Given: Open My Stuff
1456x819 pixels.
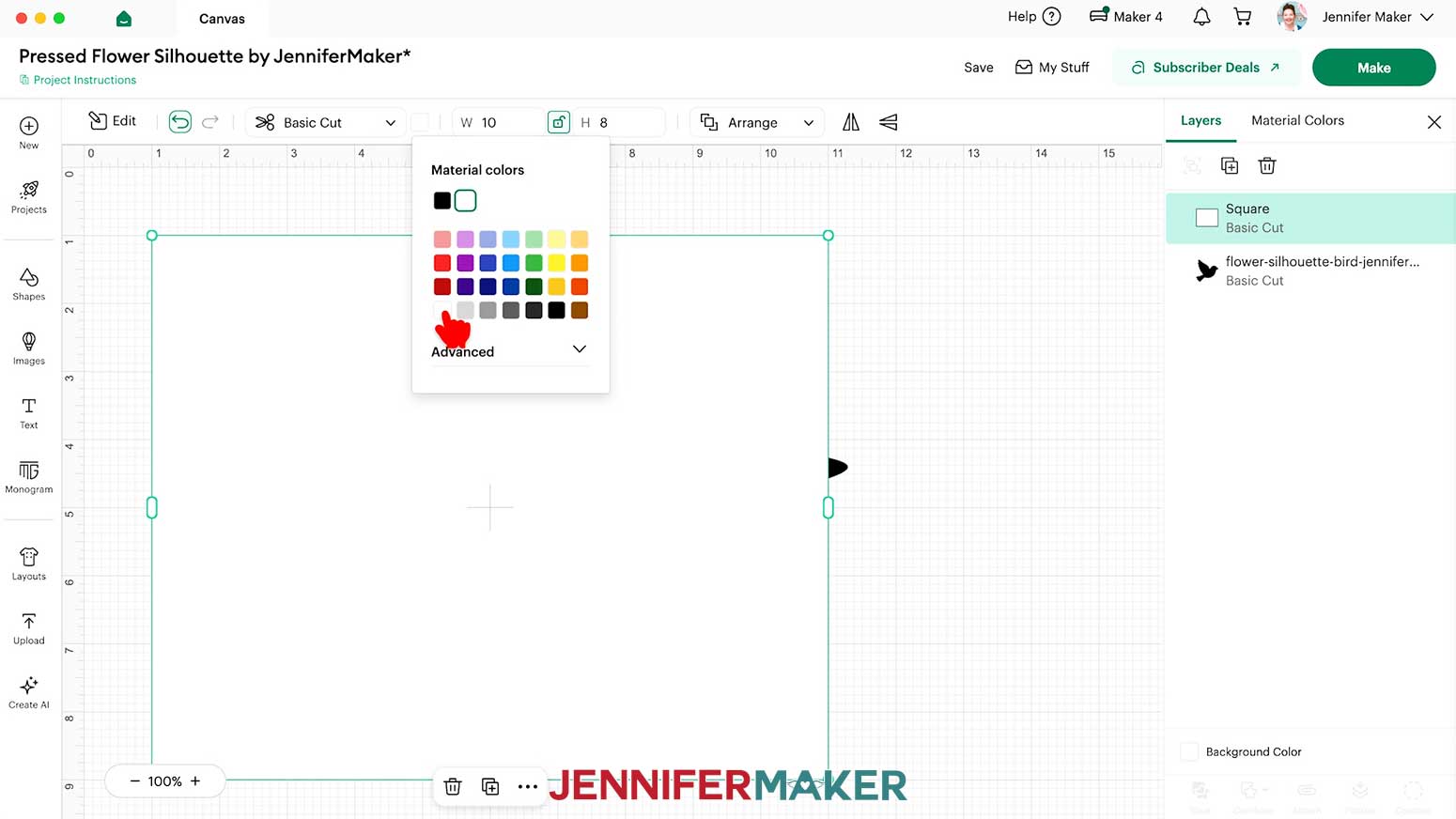Looking at the screenshot, I should (1053, 68).
